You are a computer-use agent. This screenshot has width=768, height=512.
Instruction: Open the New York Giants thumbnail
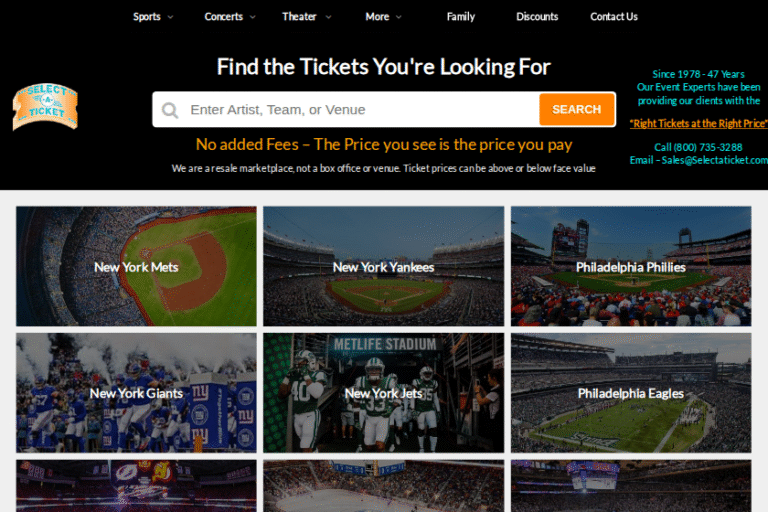pos(136,393)
